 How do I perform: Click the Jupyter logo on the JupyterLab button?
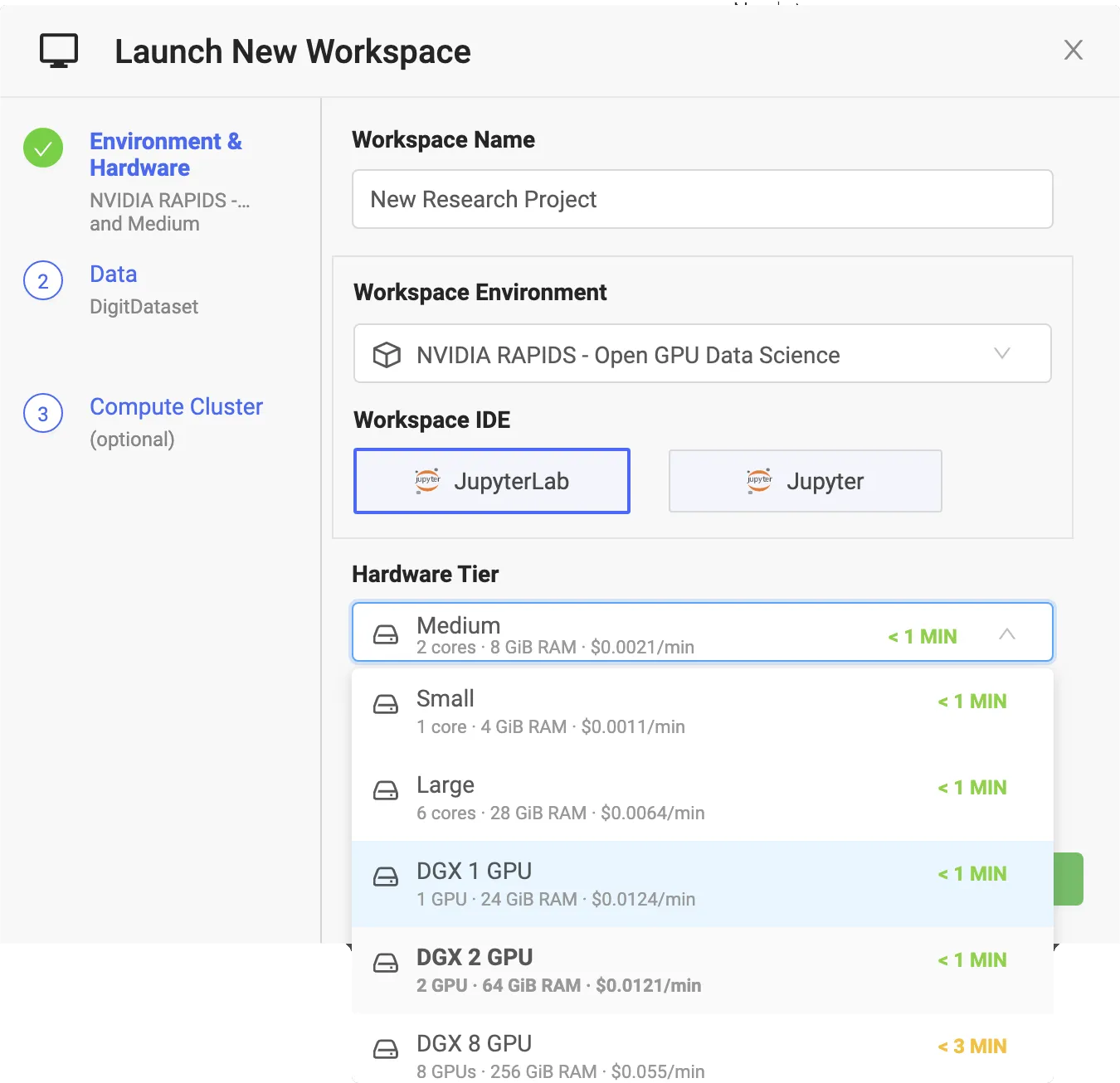427,480
